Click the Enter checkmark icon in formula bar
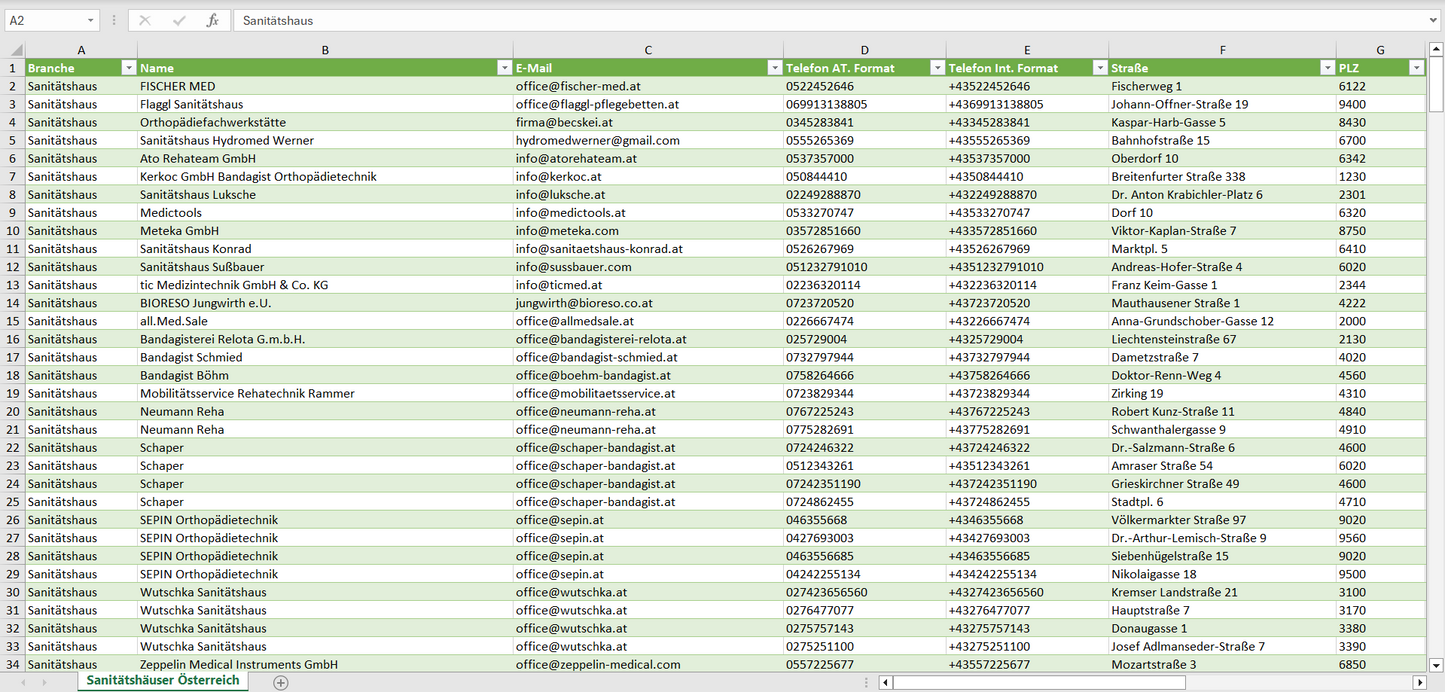The height and width of the screenshot is (692, 1445). click(179, 20)
